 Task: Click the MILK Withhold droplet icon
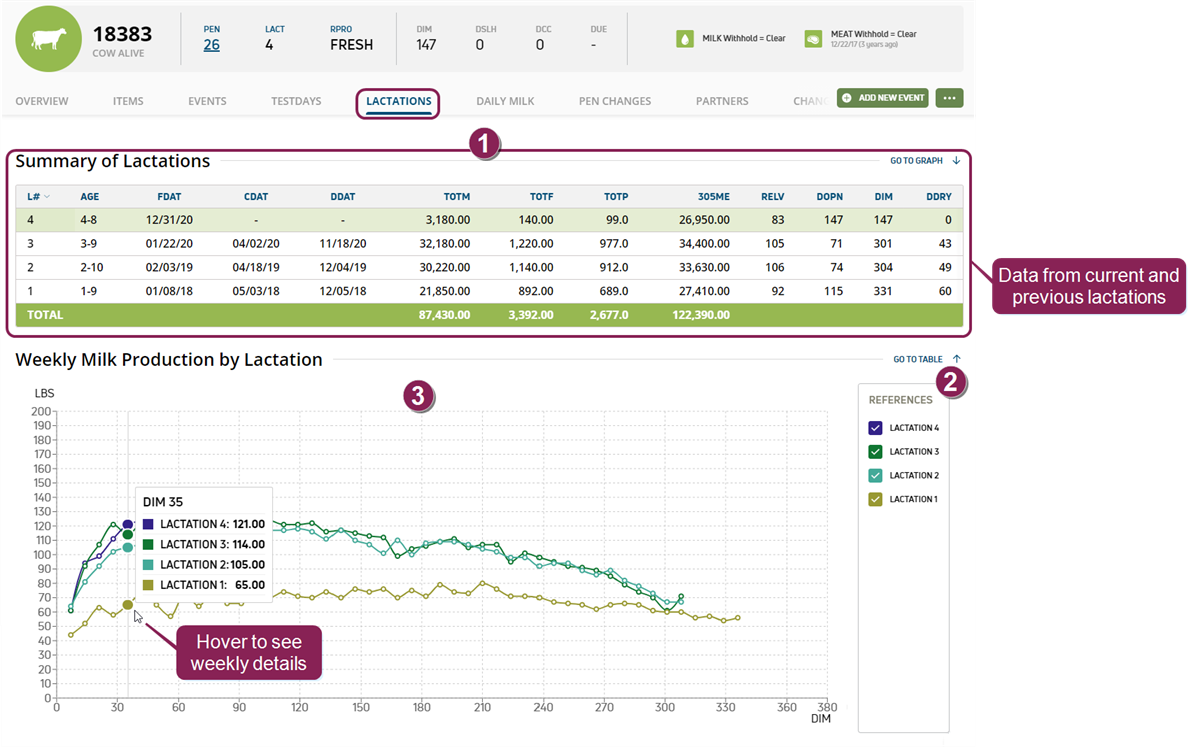tap(685, 38)
